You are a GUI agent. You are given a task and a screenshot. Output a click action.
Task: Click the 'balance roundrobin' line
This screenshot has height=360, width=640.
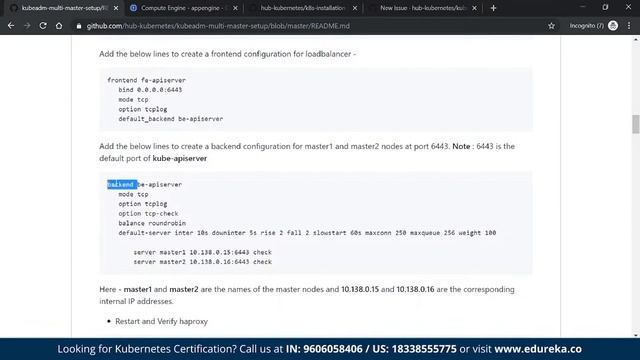152,223
